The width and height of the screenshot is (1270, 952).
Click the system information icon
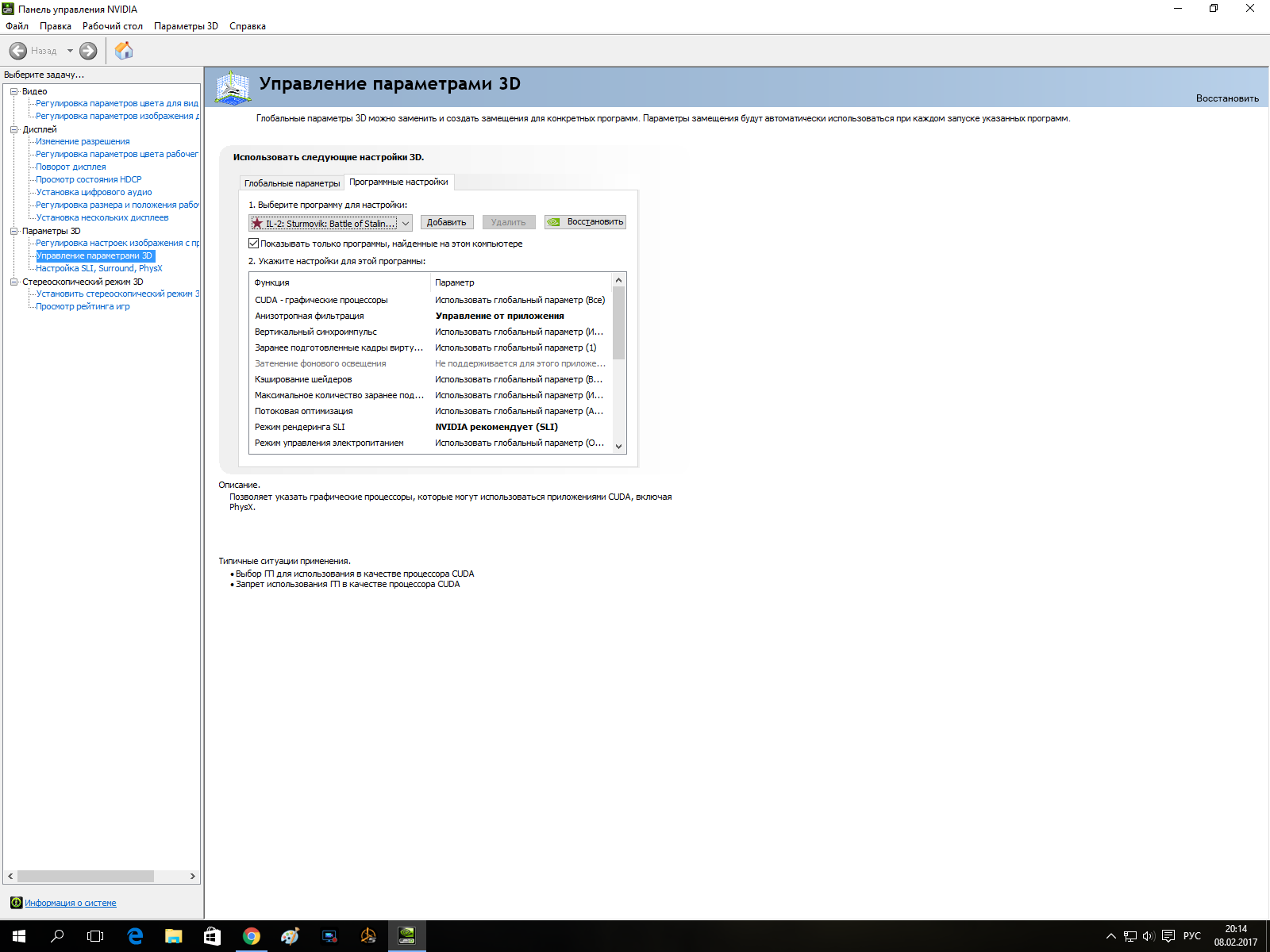point(16,903)
